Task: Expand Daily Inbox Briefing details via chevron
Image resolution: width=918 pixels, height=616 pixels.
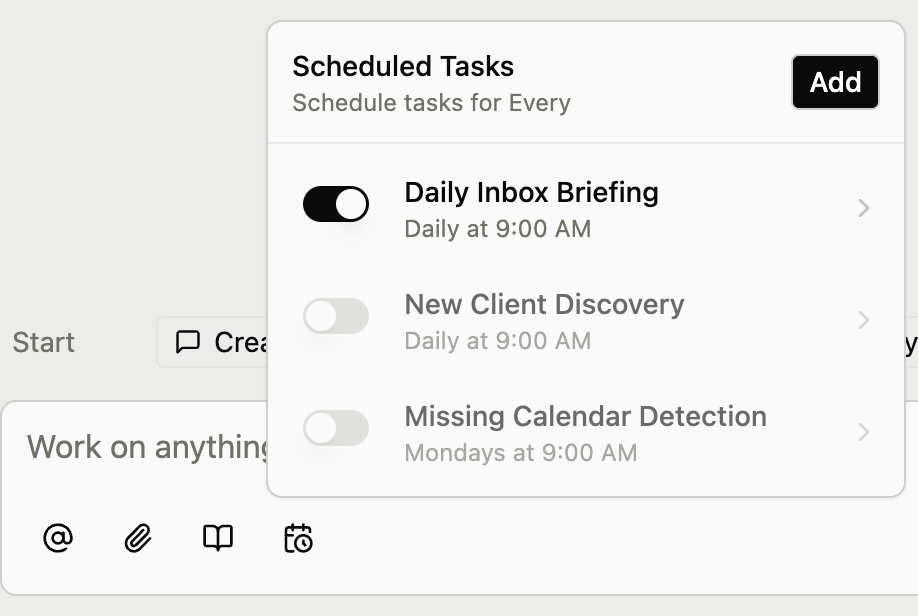Action: [864, 208]
